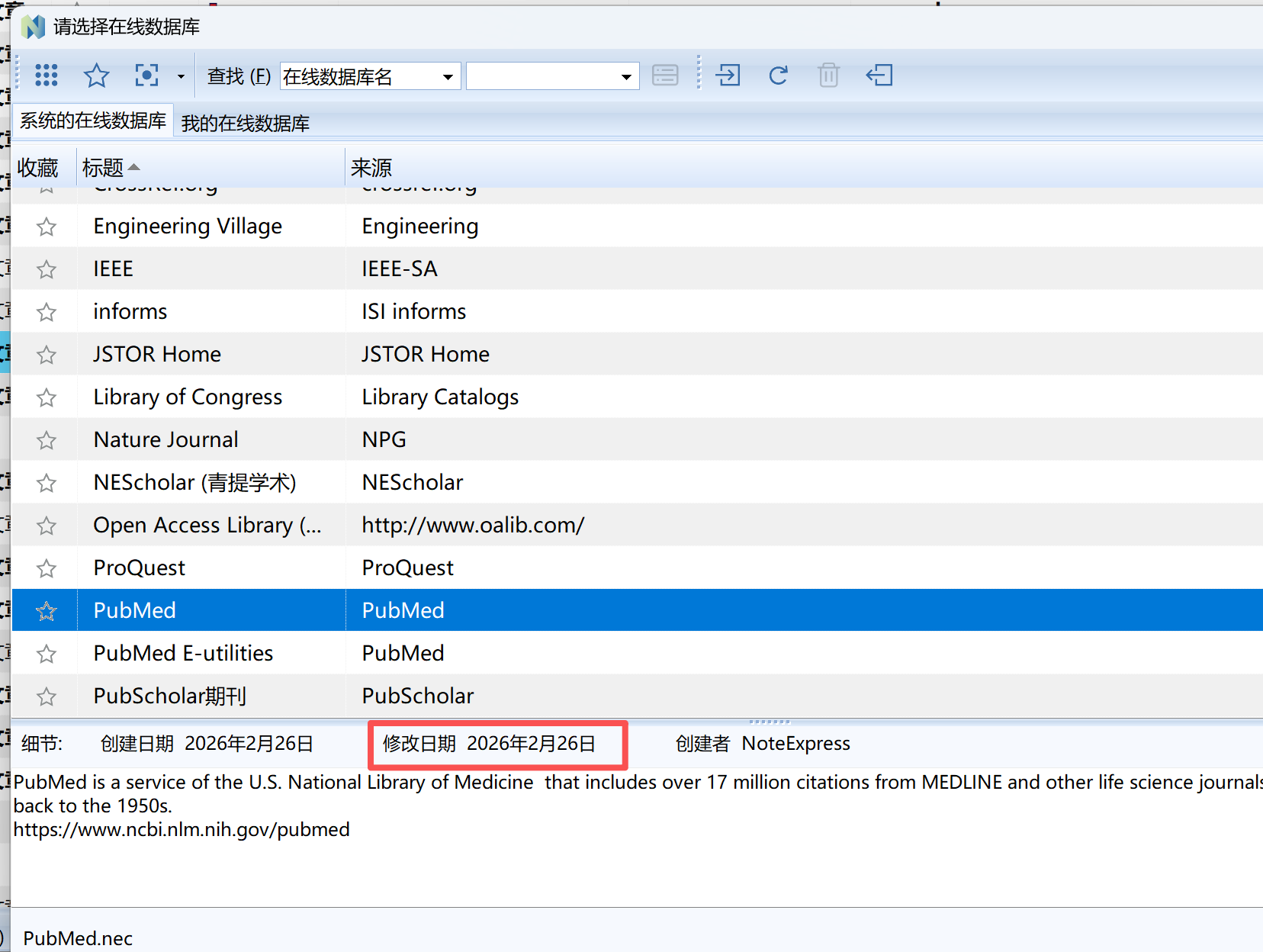Select the informs database title

tap(130, 311)
